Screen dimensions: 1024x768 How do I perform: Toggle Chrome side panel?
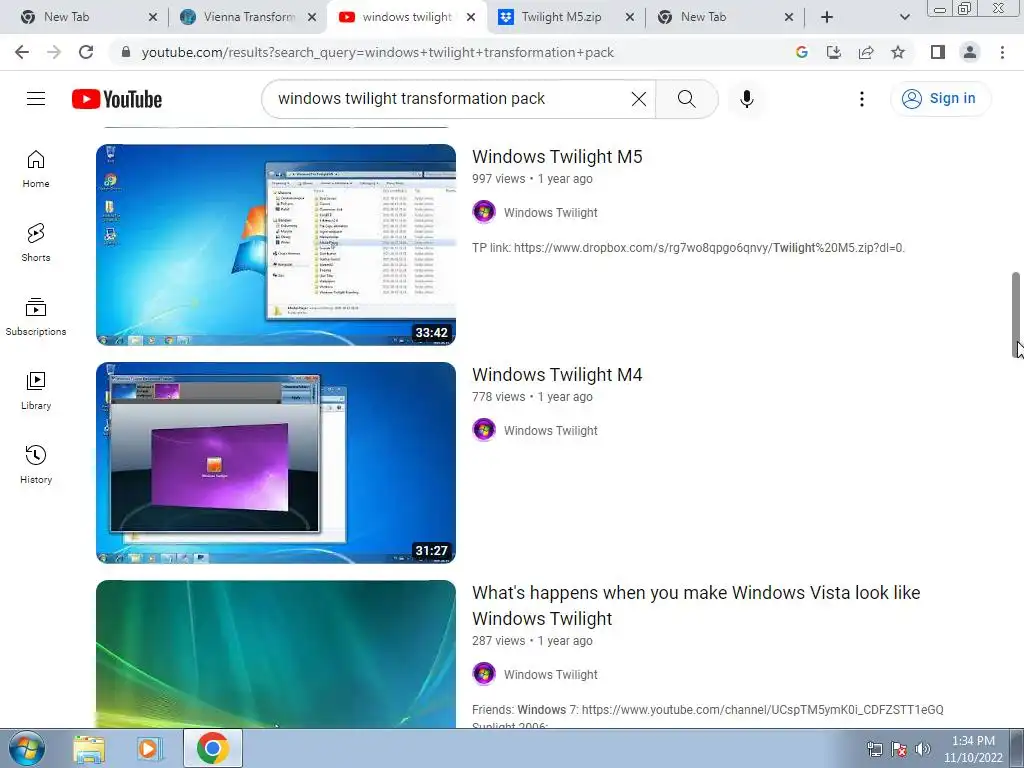coord(938,52)
